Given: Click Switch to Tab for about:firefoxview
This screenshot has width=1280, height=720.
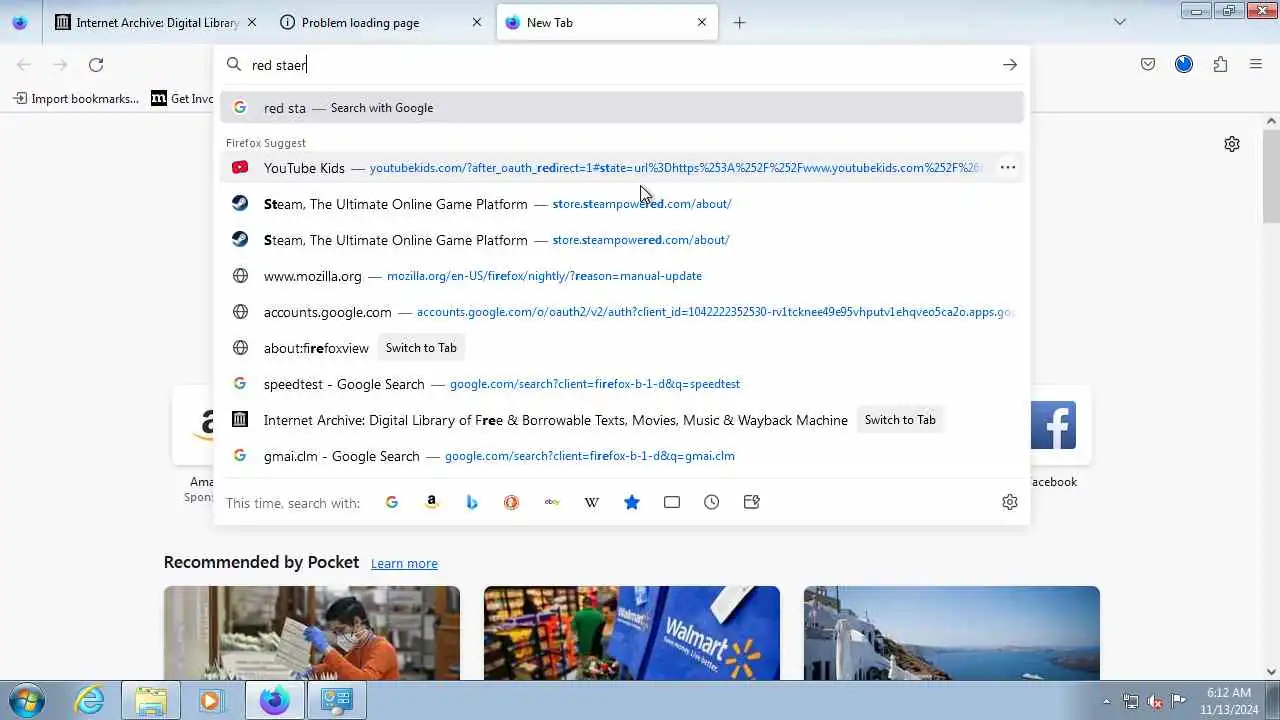Looking at the screenshot, I should coord(421,348).
